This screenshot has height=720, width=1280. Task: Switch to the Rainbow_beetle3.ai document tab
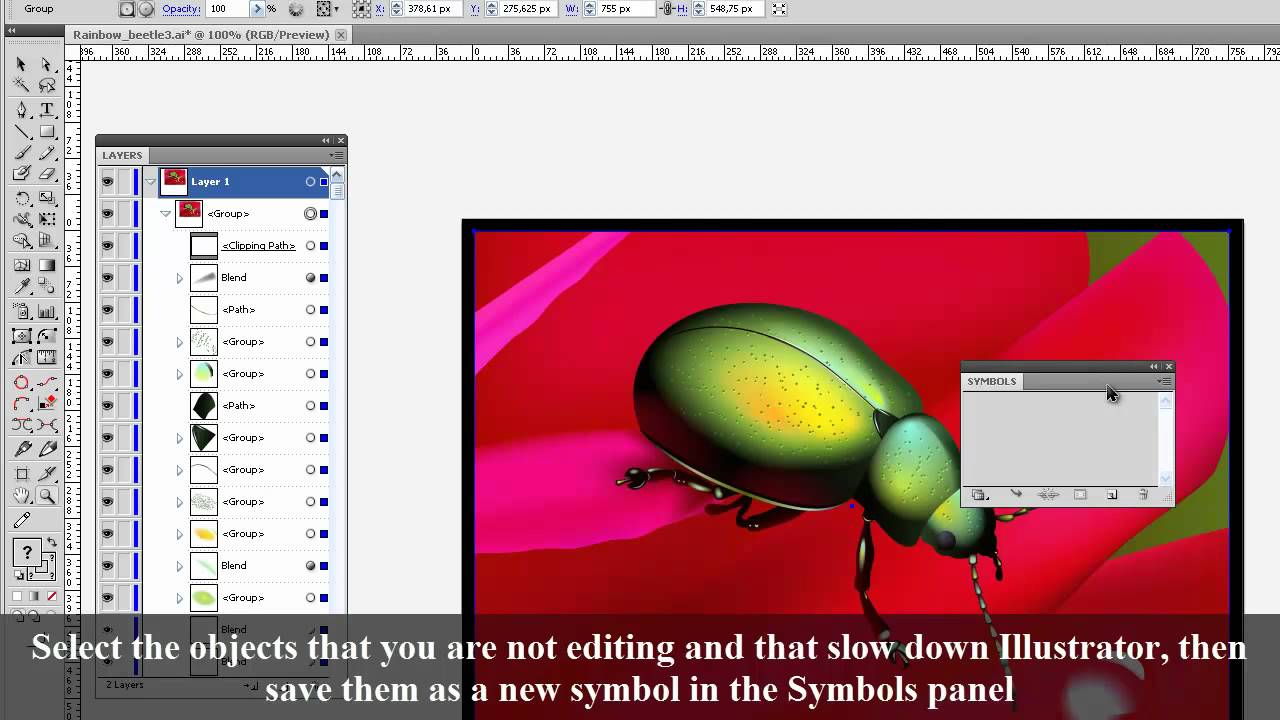pyautogui.click(x=201, y=35)
